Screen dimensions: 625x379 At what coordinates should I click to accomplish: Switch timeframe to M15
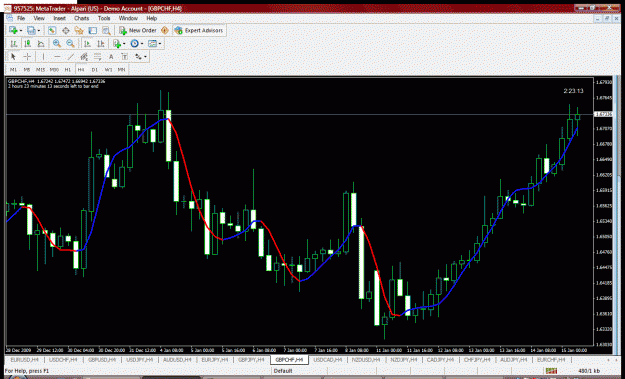[40, 69]
